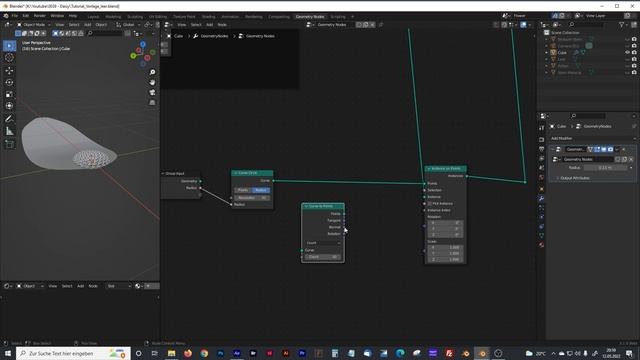Click the pan hand icon in viewport
640x360 pixels.
152,82
